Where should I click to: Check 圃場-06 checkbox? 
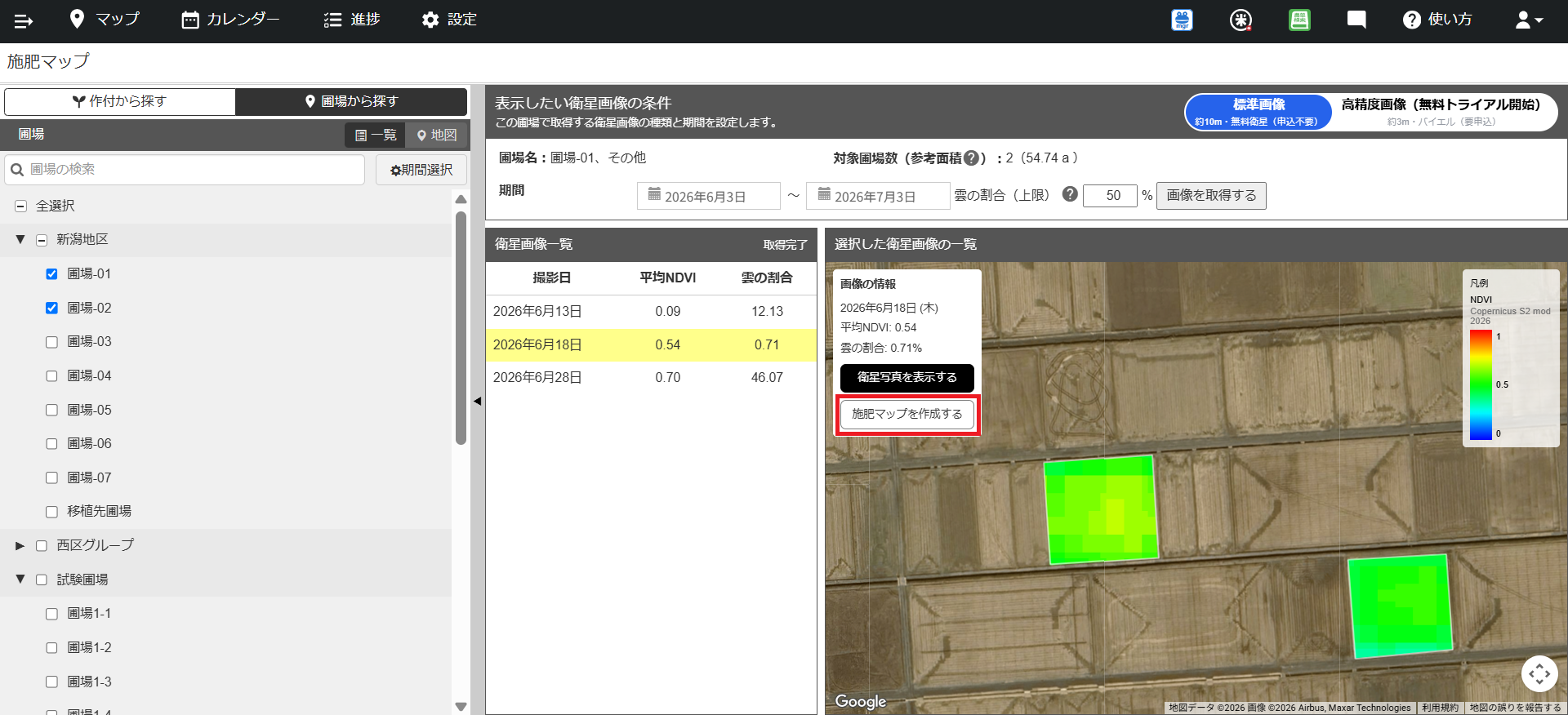(x=51, y=444)
